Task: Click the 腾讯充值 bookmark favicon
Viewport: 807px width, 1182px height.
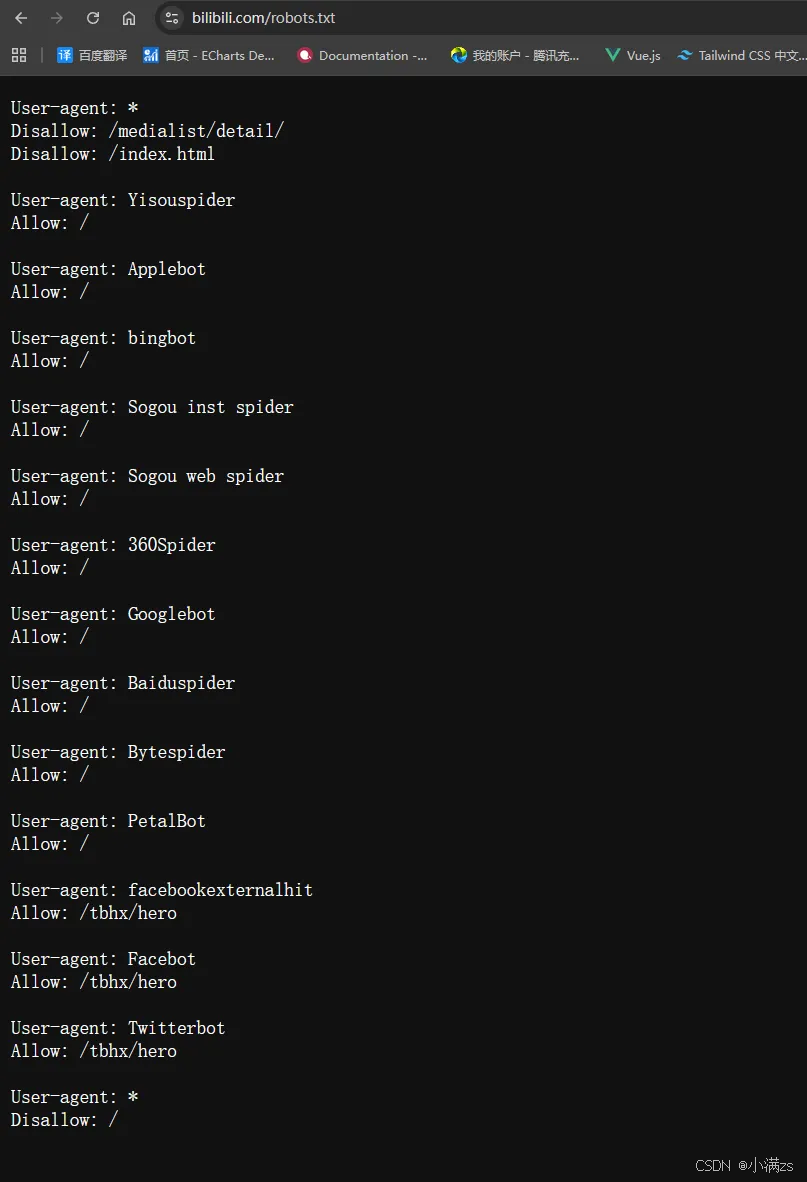Action: coord(458,55)
